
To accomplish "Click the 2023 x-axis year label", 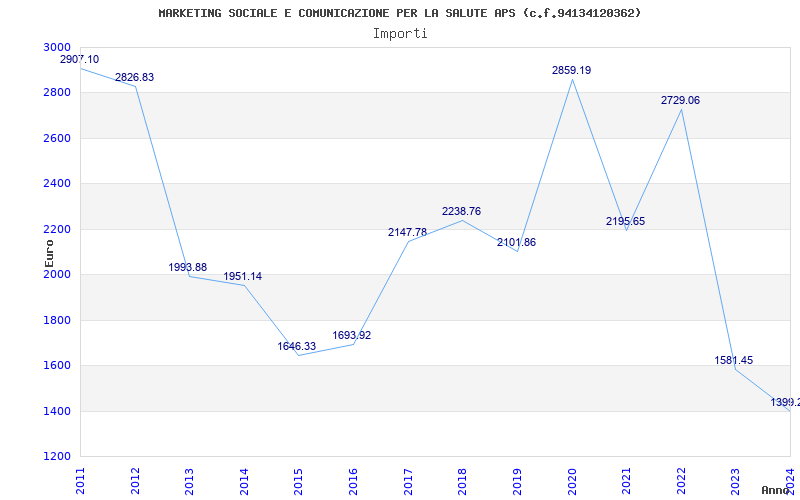I will click(736, 481).
